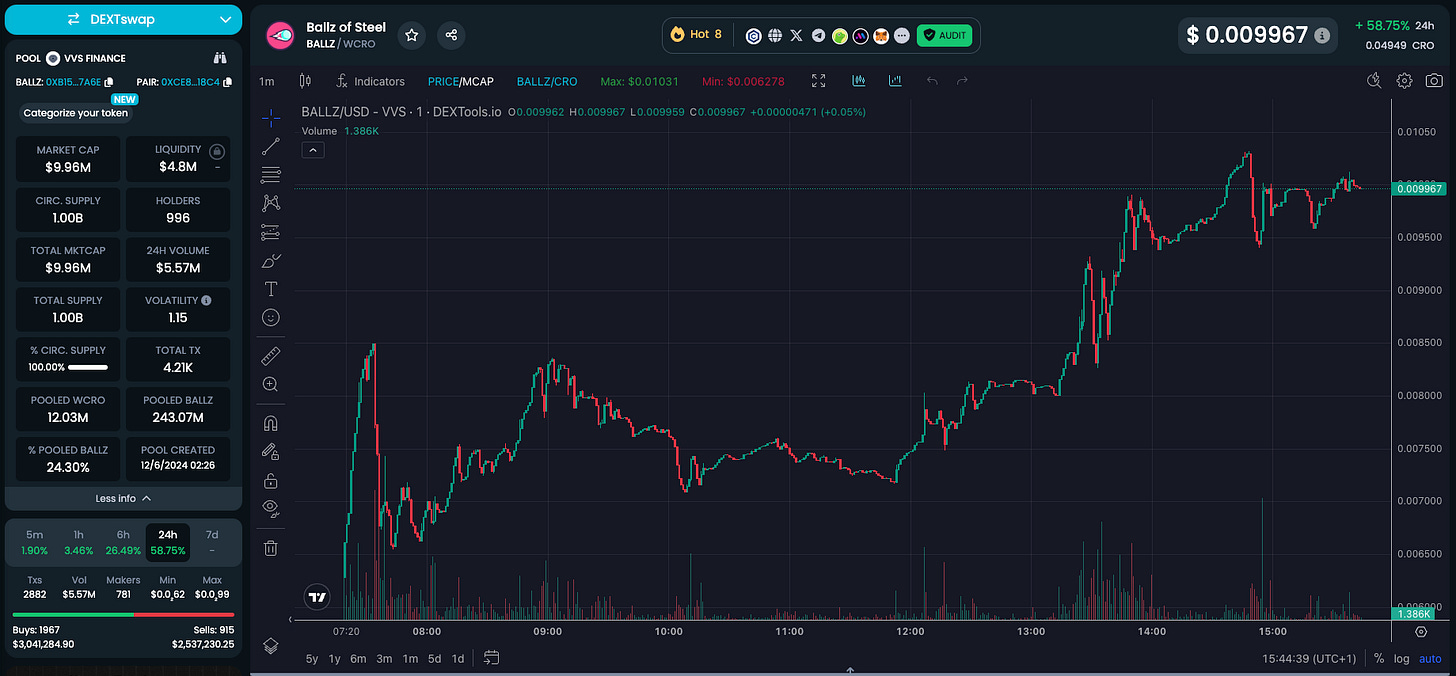Activate the zoom-in magnifier tool
This screenshot has width=1456, height=676.
point(271,384)
